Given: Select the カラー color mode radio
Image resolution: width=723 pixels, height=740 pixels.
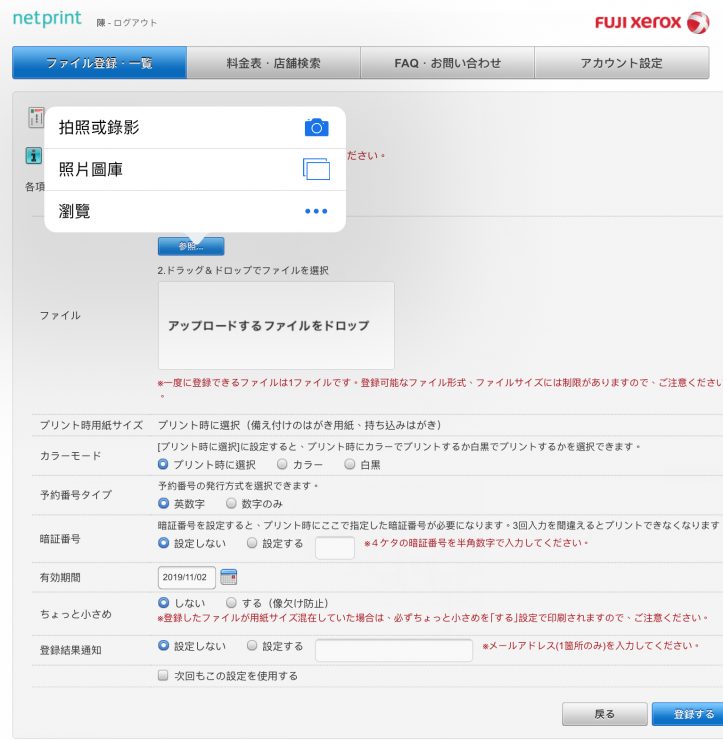Looking at the screenshot, I should coord(282,465).
